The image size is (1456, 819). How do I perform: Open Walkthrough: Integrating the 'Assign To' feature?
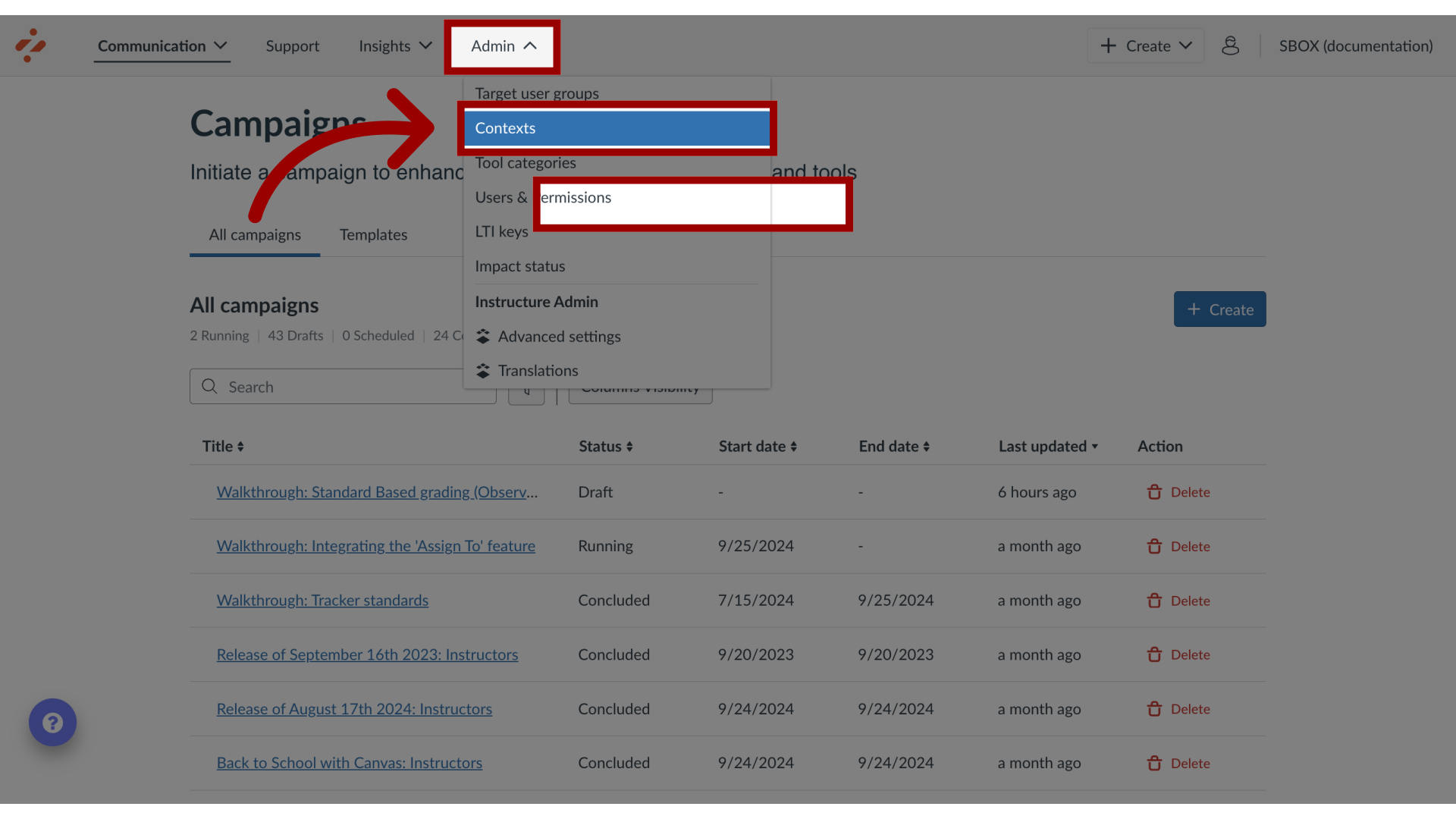tap(375, 546)
